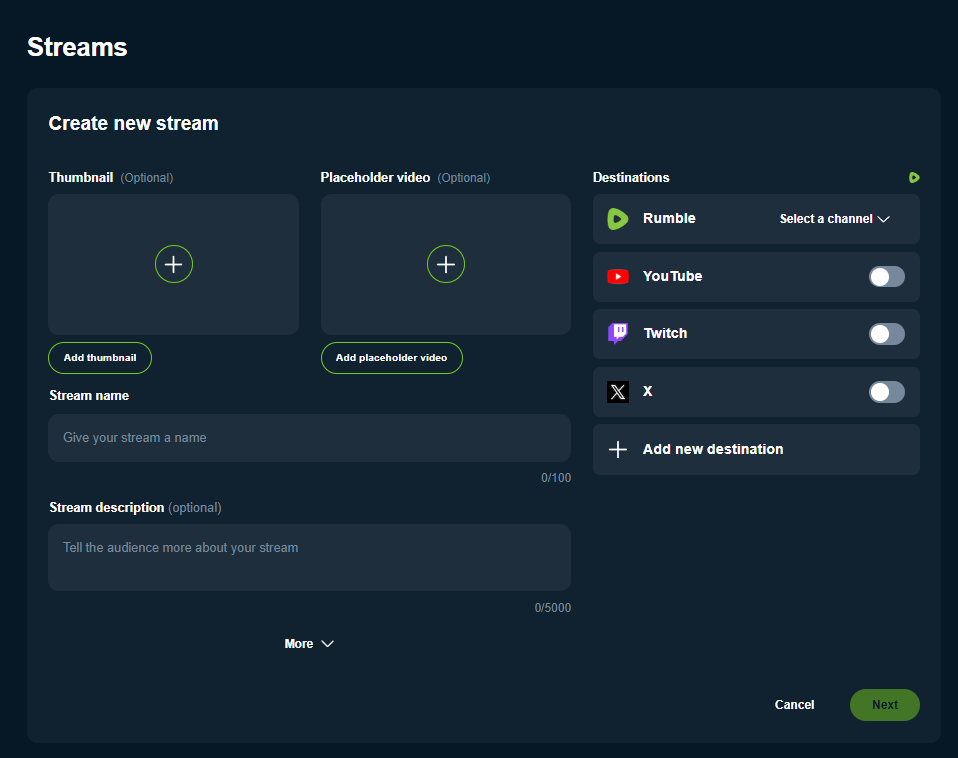The image size is (958, 758).
Task: Click the Twitch logo icon
Action: click(x=618, y=333)
